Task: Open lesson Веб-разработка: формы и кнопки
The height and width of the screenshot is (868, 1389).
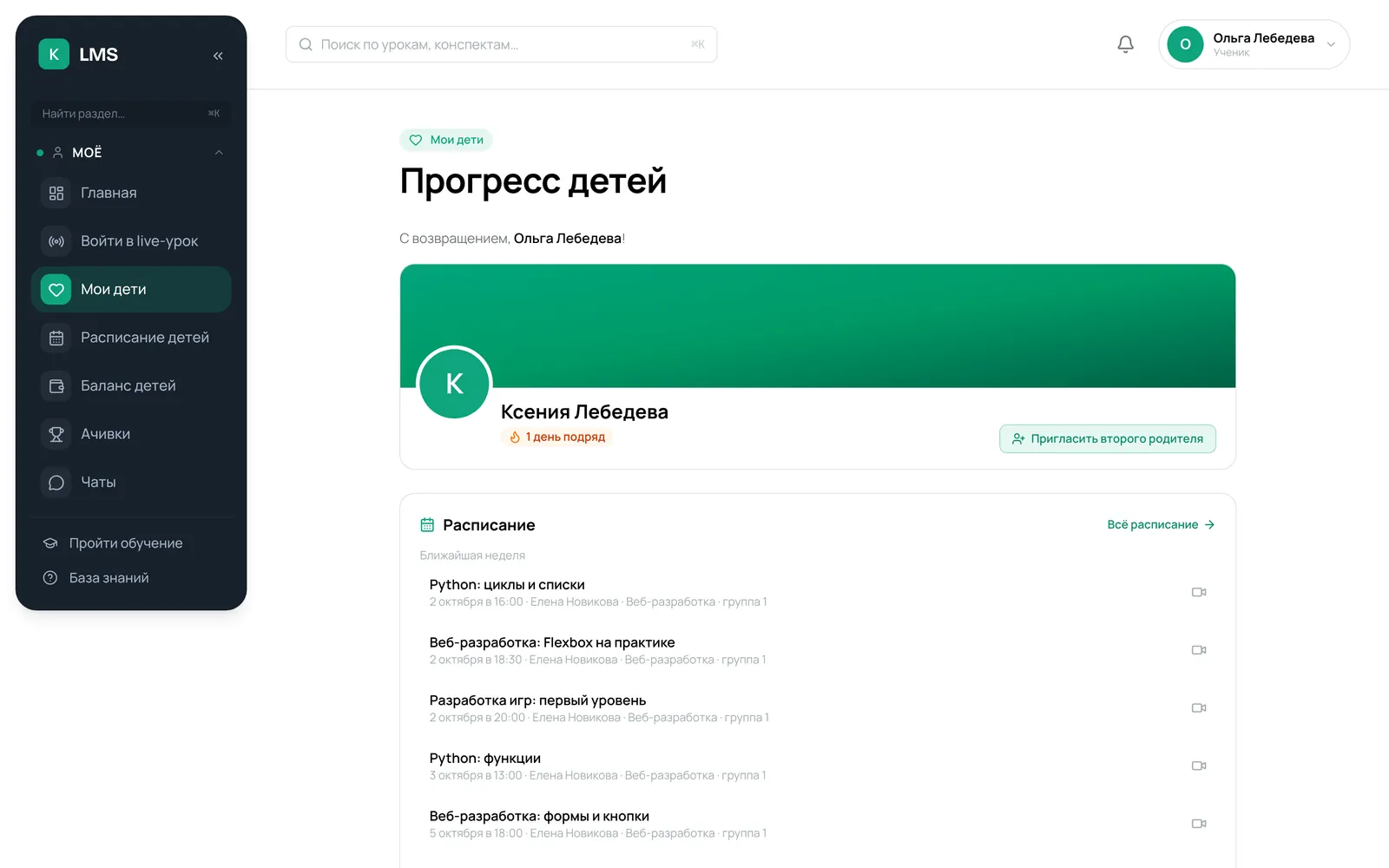Action: (x=817, y=824)
